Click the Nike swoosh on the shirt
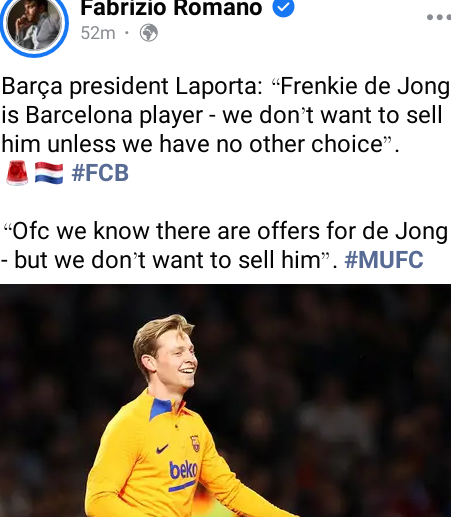 pyautogui.click(x=162, y=449)
